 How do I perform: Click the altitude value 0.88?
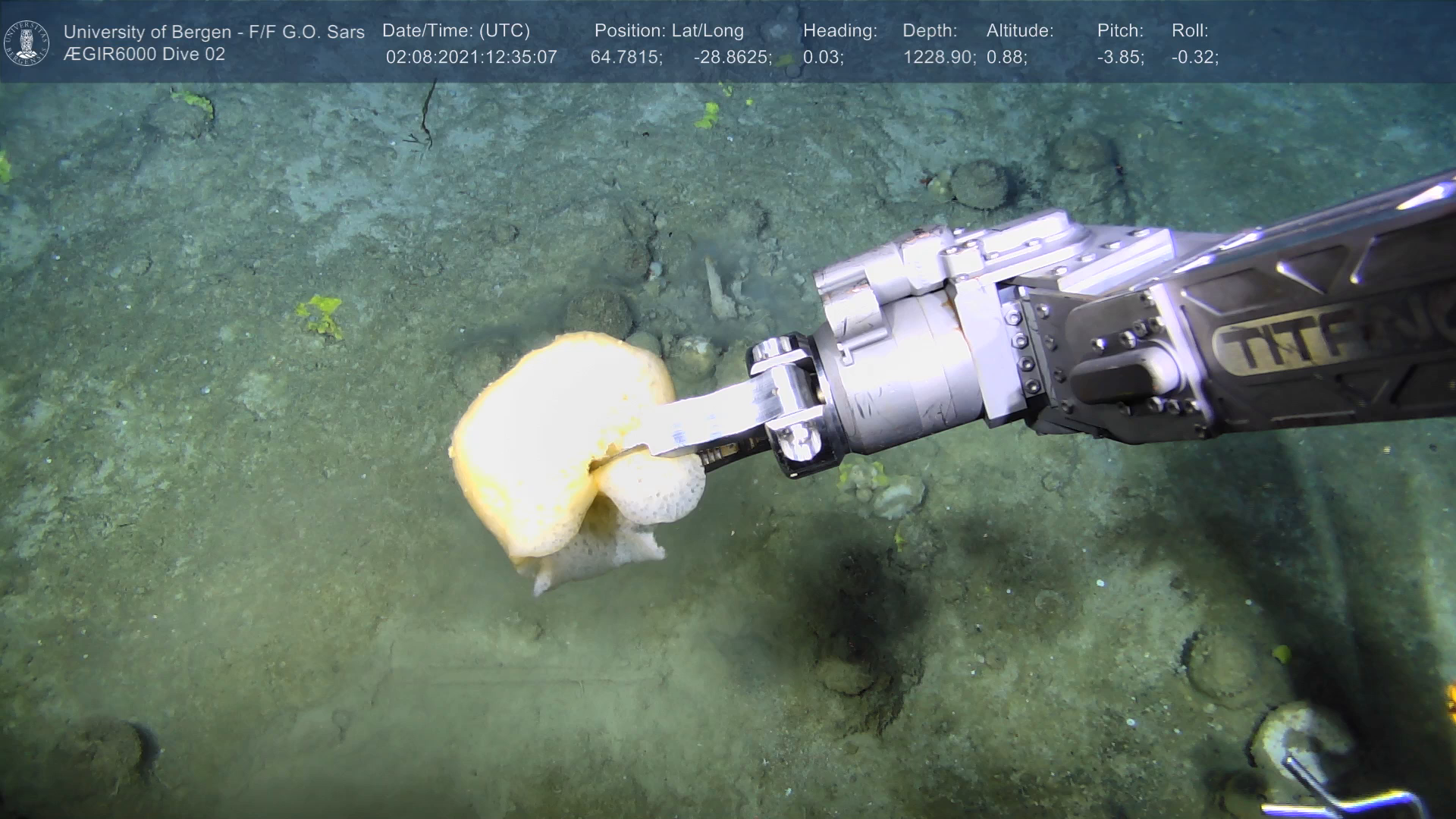pyautogui.click(x=1006, y=58)
